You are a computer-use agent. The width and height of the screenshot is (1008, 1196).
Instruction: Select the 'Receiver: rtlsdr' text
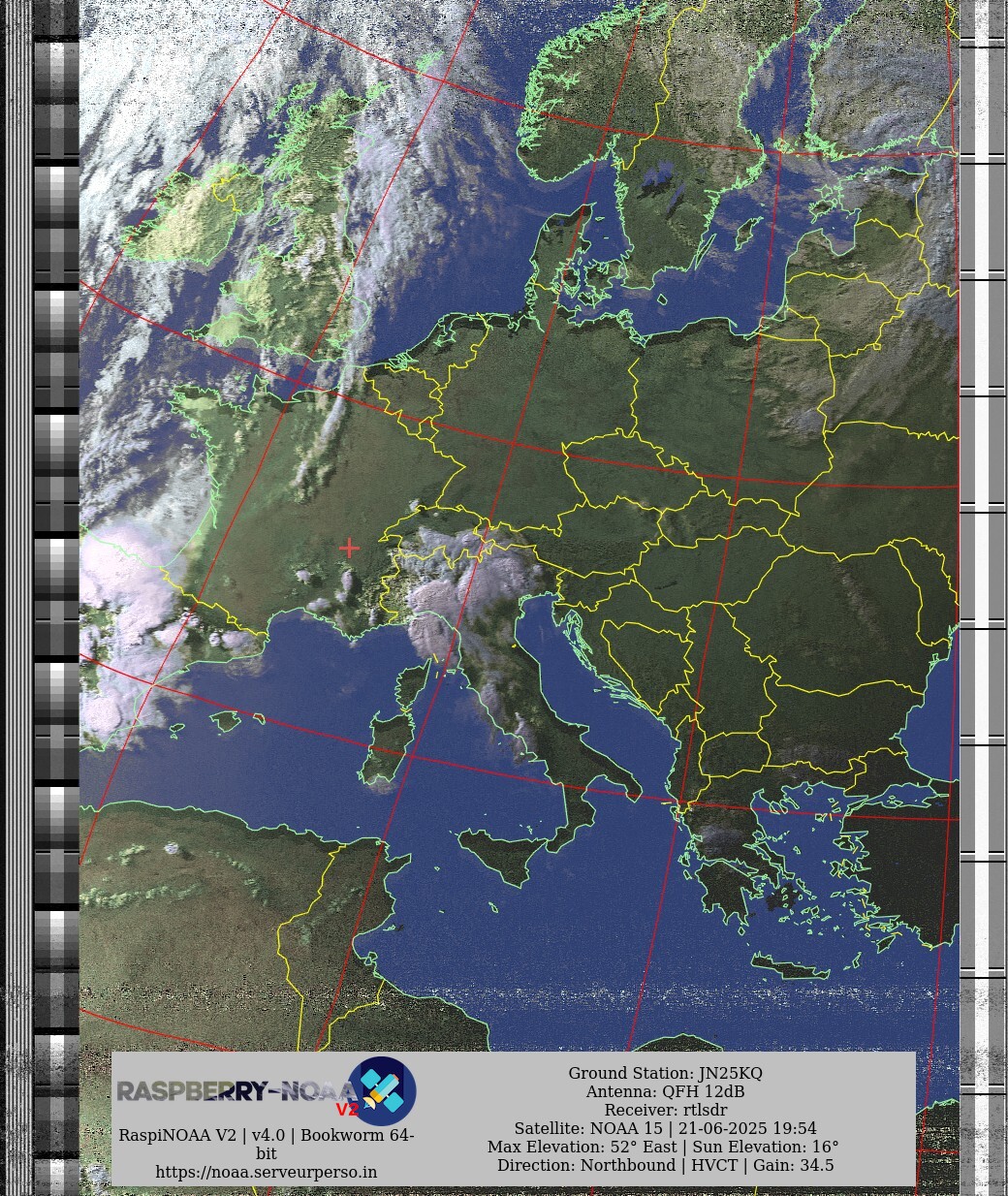click(x=665, y=1110)
